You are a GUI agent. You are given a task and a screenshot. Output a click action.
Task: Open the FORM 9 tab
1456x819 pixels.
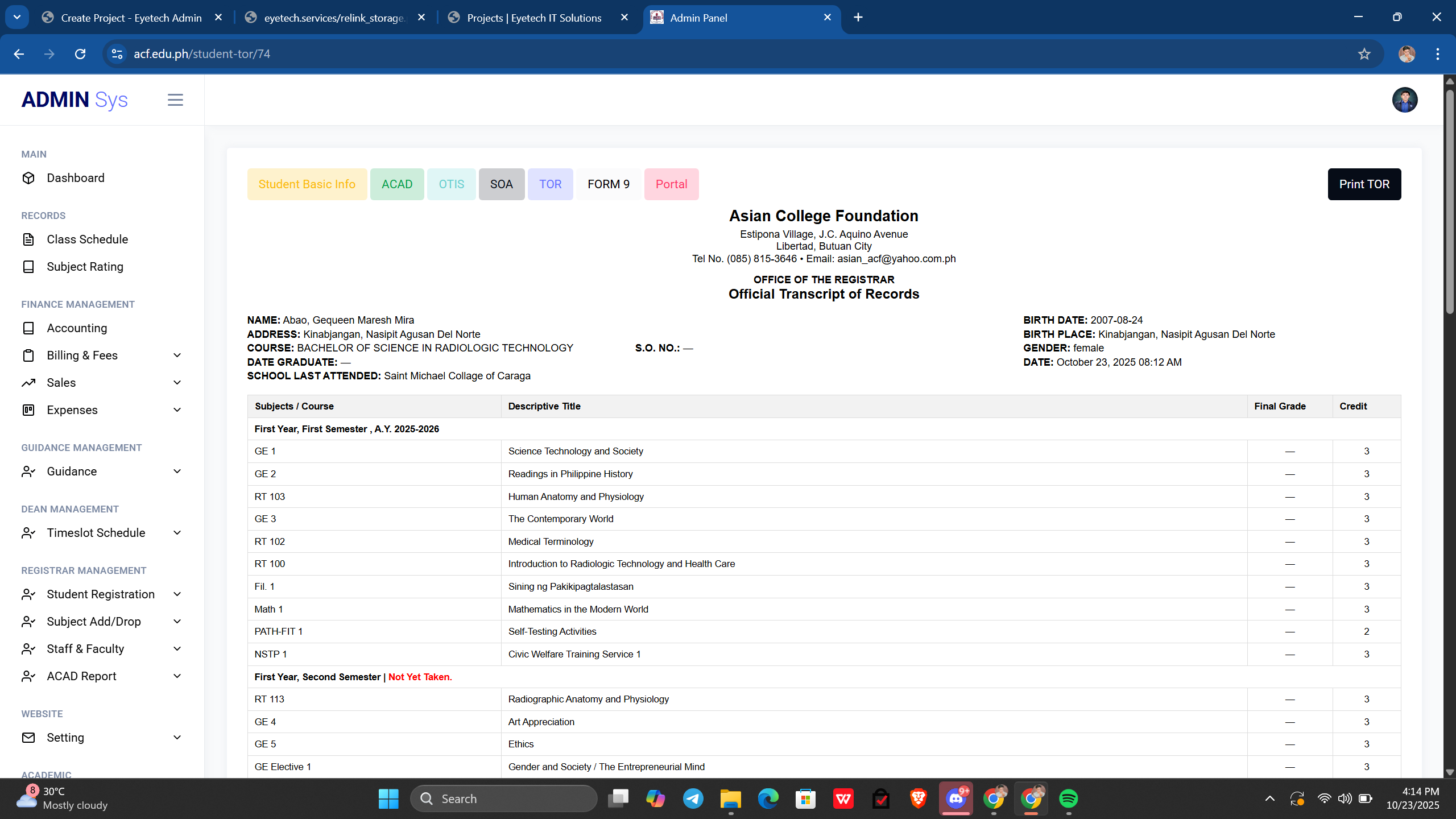click(608, 184)
